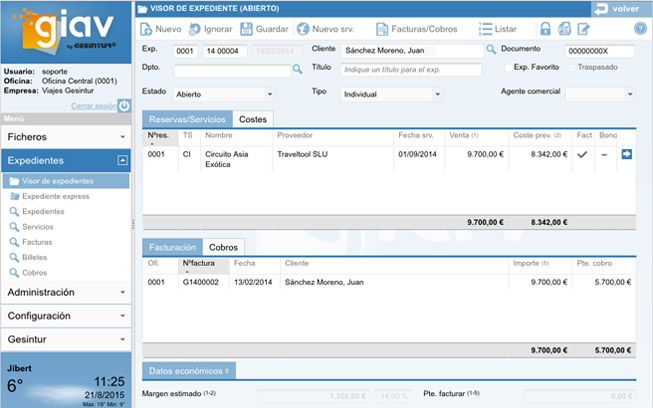Click the Cliente name field
653x408 pixels.
coord(412,50)
